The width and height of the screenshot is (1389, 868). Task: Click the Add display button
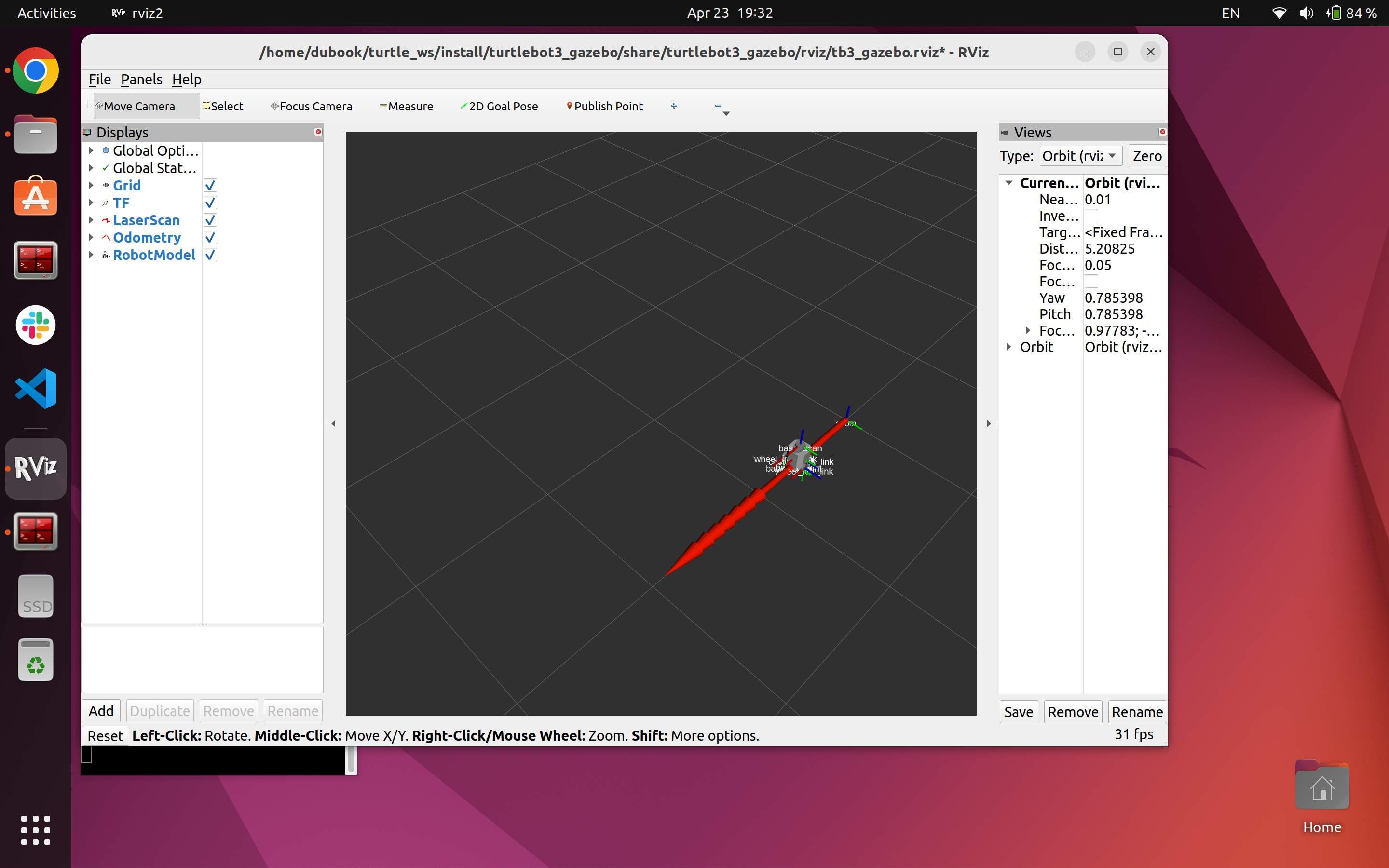[x=101, y=711]
